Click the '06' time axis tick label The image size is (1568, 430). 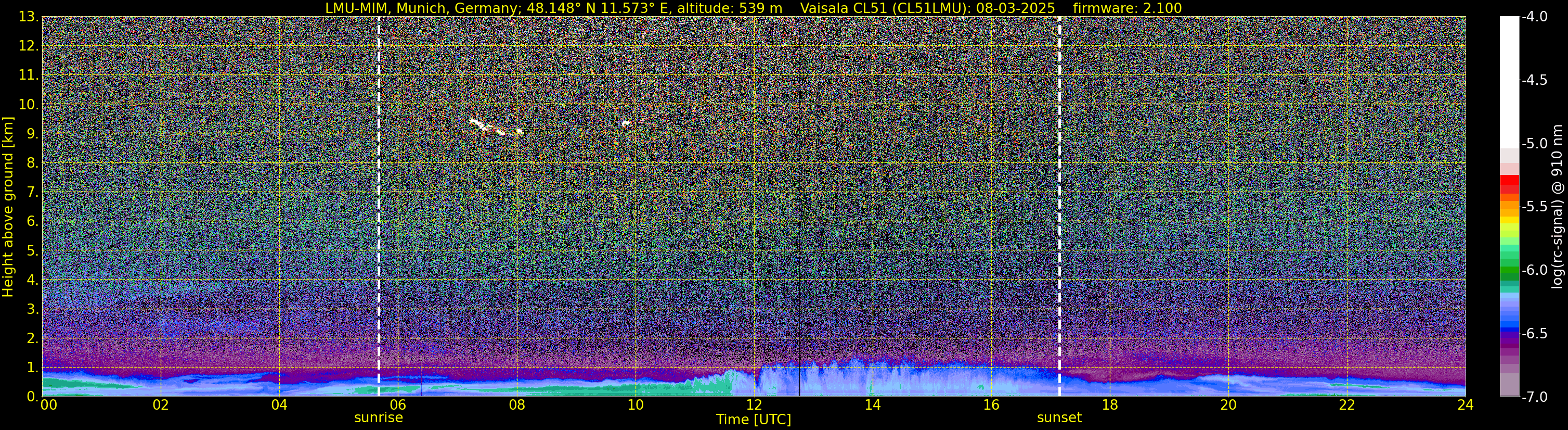(398, 405)
